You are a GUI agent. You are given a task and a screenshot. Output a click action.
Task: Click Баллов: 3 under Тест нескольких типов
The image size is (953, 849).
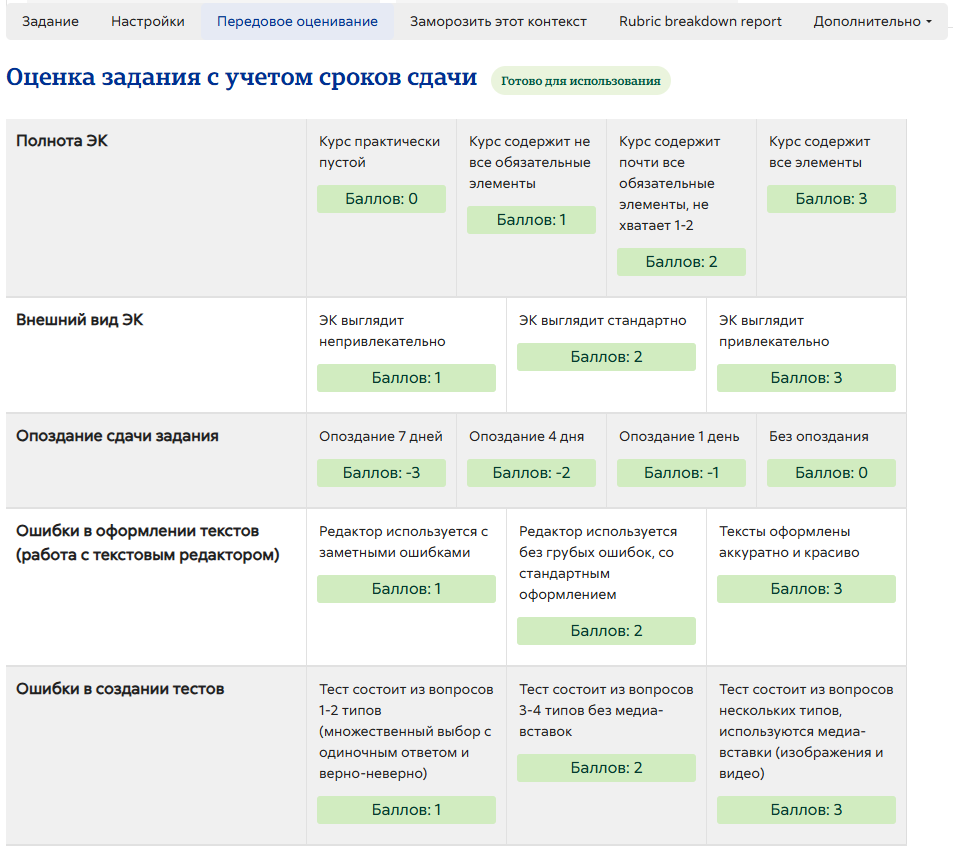(806, 810)
